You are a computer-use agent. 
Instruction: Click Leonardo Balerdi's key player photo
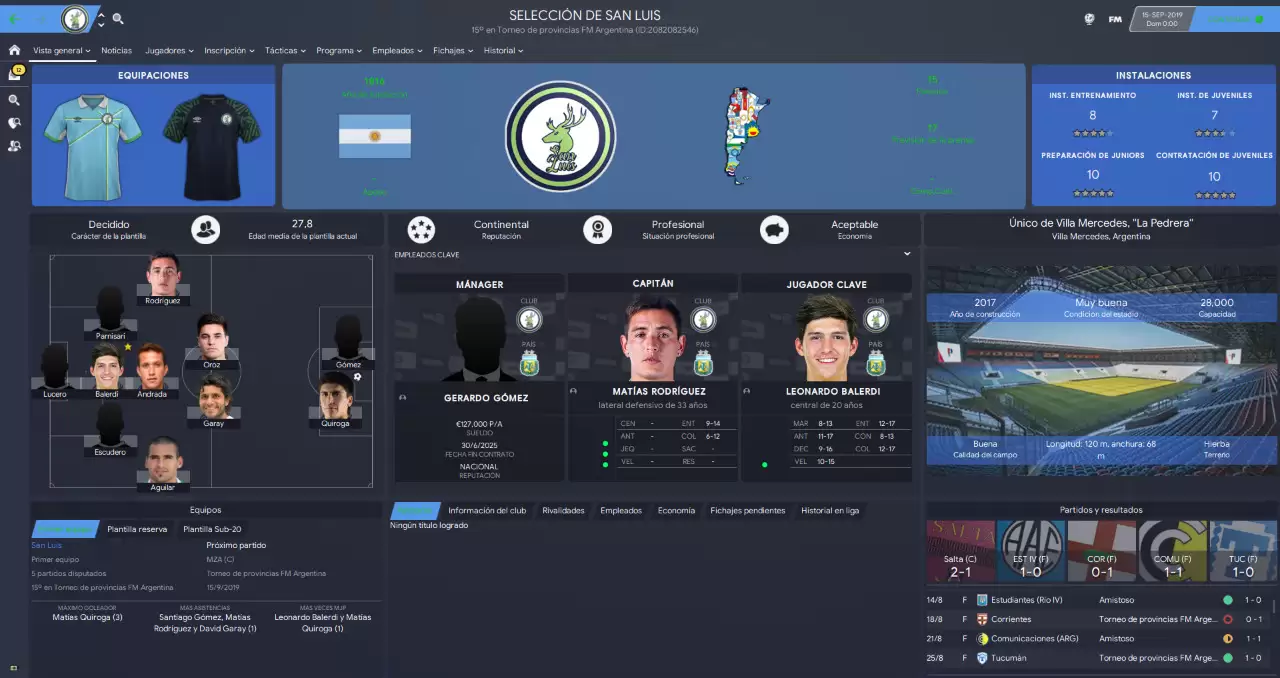pyautogui.click(x=826, y=338)
